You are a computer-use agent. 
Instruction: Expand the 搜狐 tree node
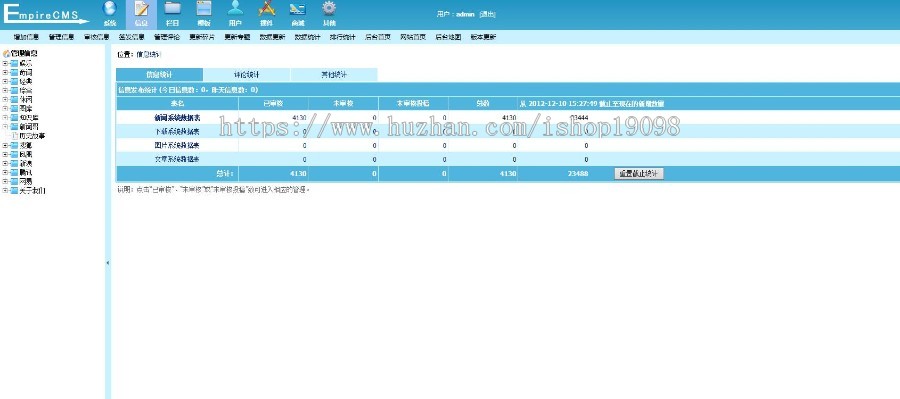5,145
